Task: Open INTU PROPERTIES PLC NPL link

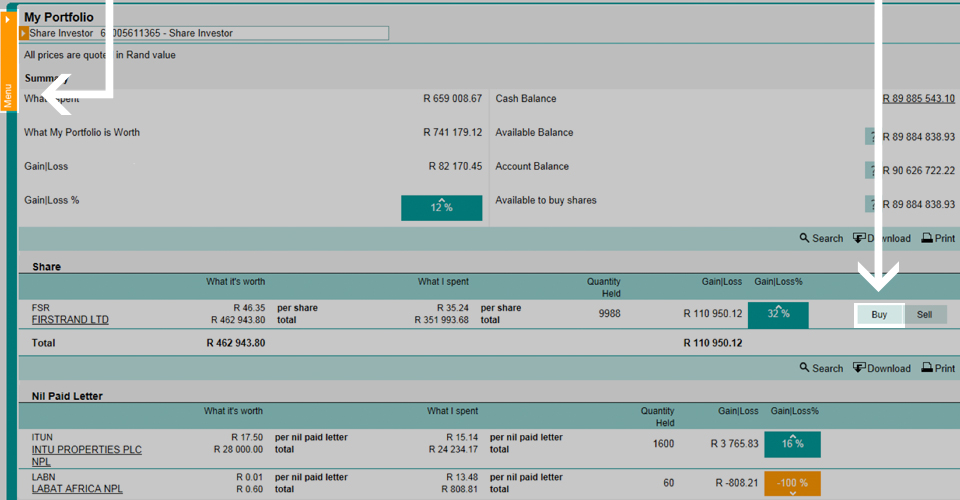Action: coord(86,450)
